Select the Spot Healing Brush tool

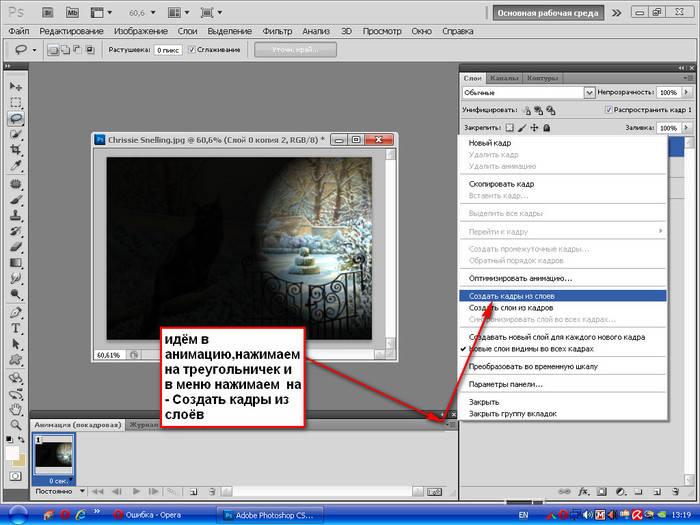pyautogui.click(x=16, y=184)
